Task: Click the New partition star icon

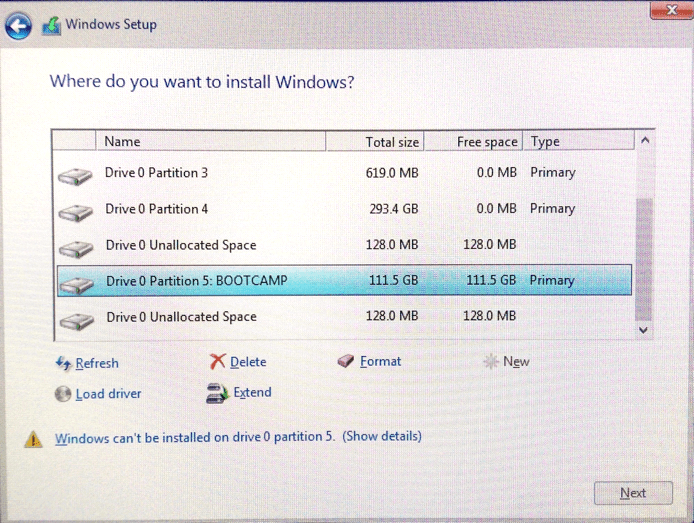Action: [490, 362]
